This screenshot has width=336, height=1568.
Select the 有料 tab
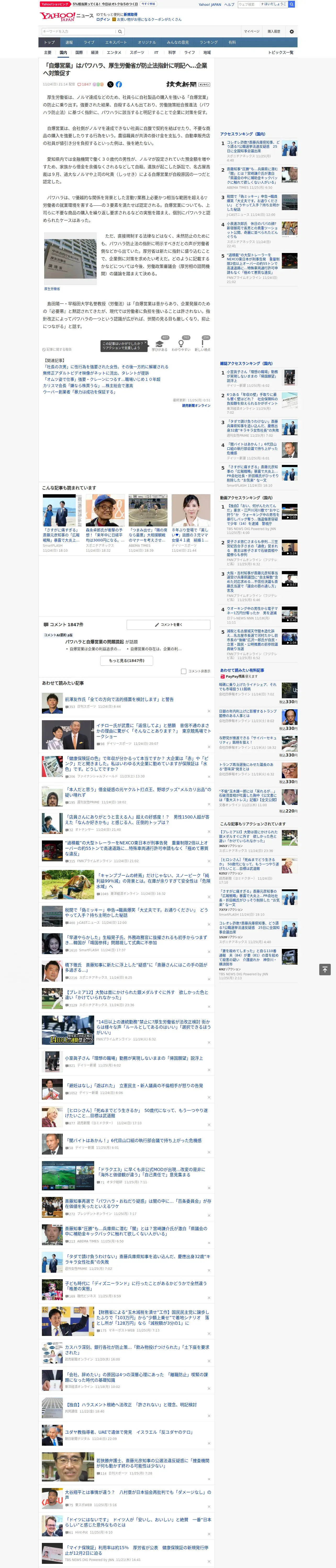[x=232, y=43]
